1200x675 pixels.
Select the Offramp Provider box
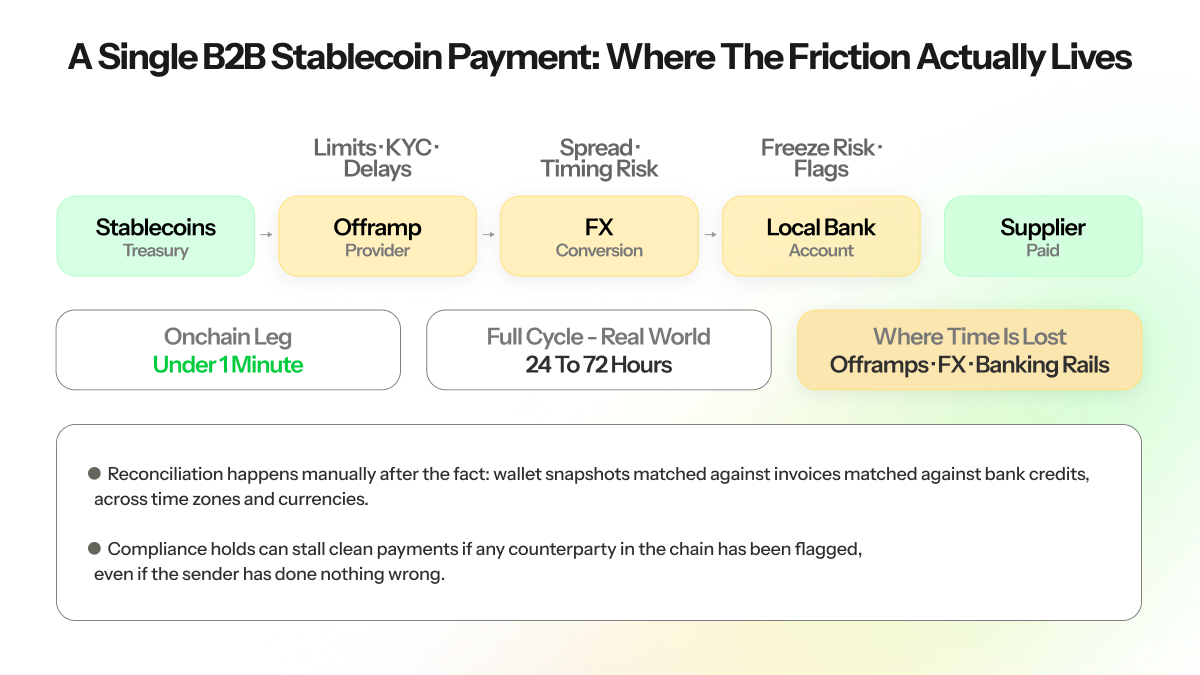[377, 236]
